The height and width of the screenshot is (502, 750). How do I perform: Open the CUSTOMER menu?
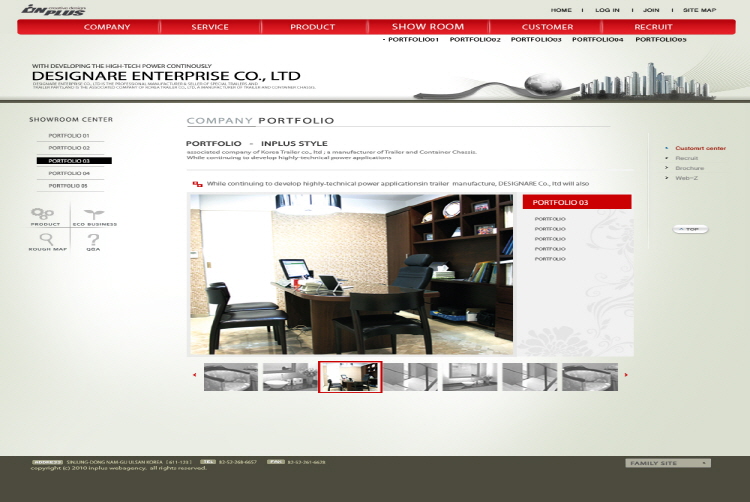tap(547, 27)
